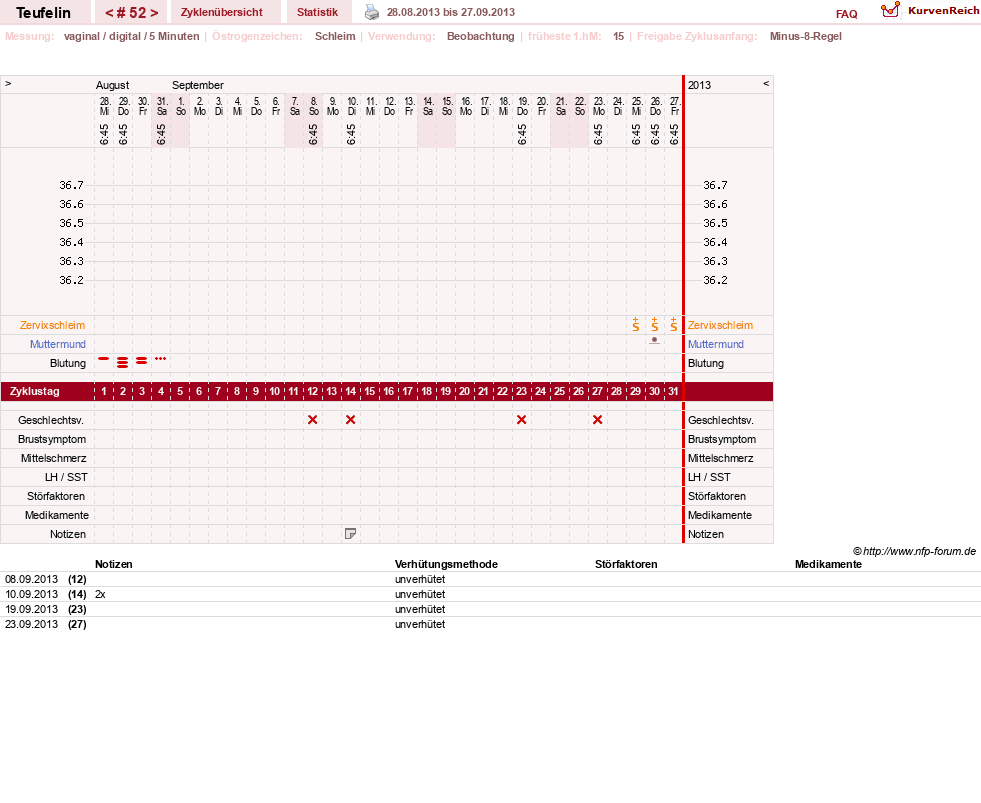
Task: Click the Störfaktoren column header in notes table
Action: [x=626, y=564]
